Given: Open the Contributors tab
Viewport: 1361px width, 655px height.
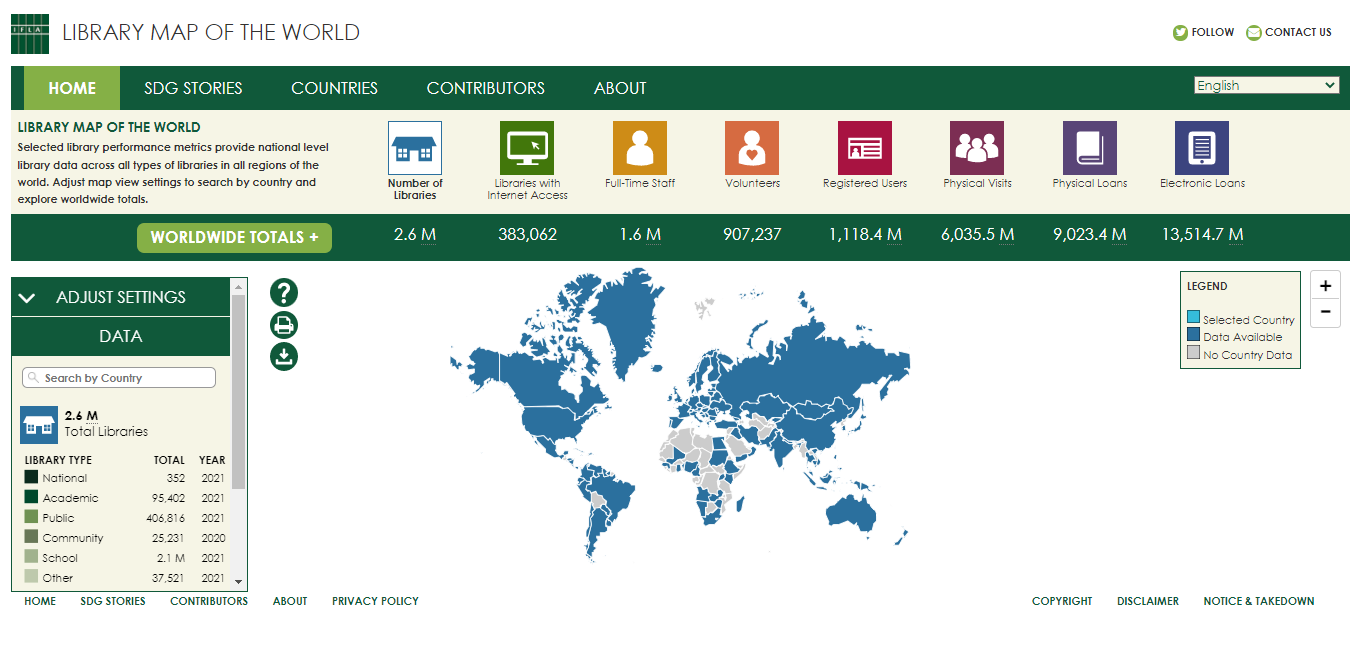Looking at the screenshot, I should pyautogui.click(x=486, y=88).
